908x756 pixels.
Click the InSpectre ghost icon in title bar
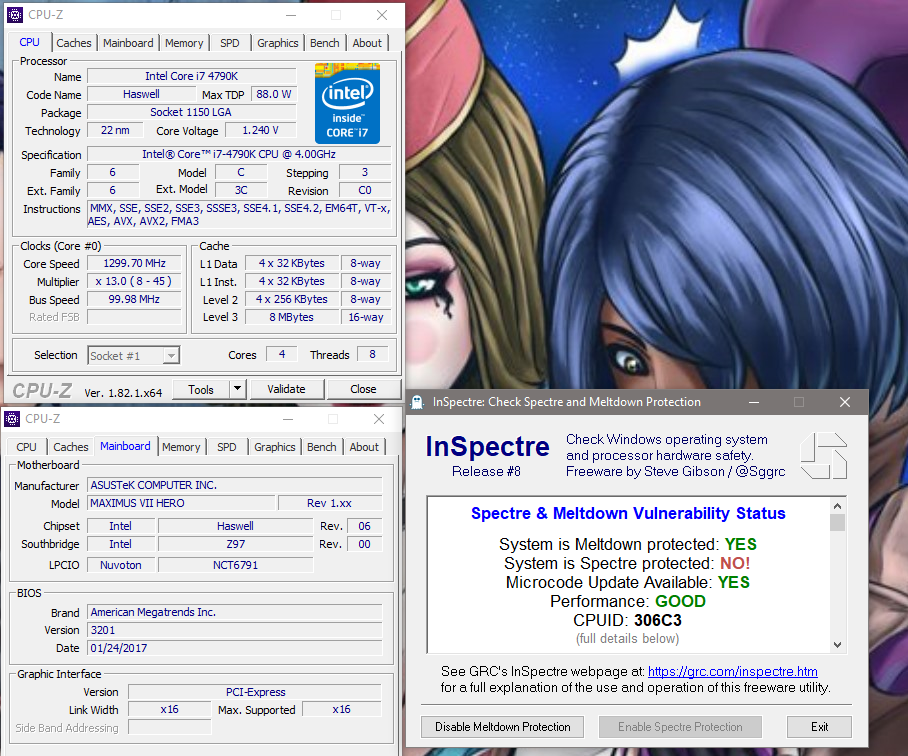(x=417, y=402)
